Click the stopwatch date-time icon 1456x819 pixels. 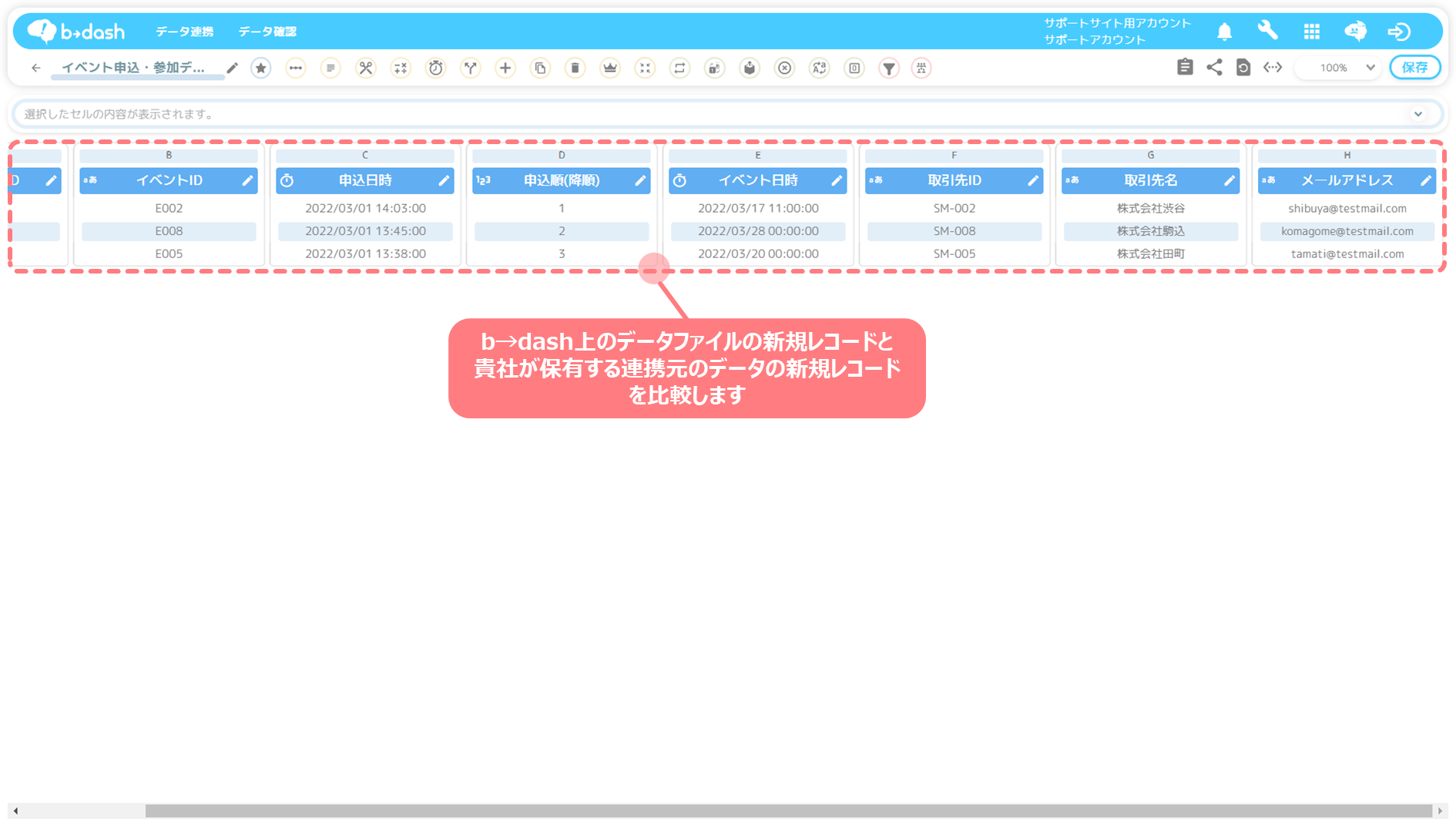tap(436, 68)
